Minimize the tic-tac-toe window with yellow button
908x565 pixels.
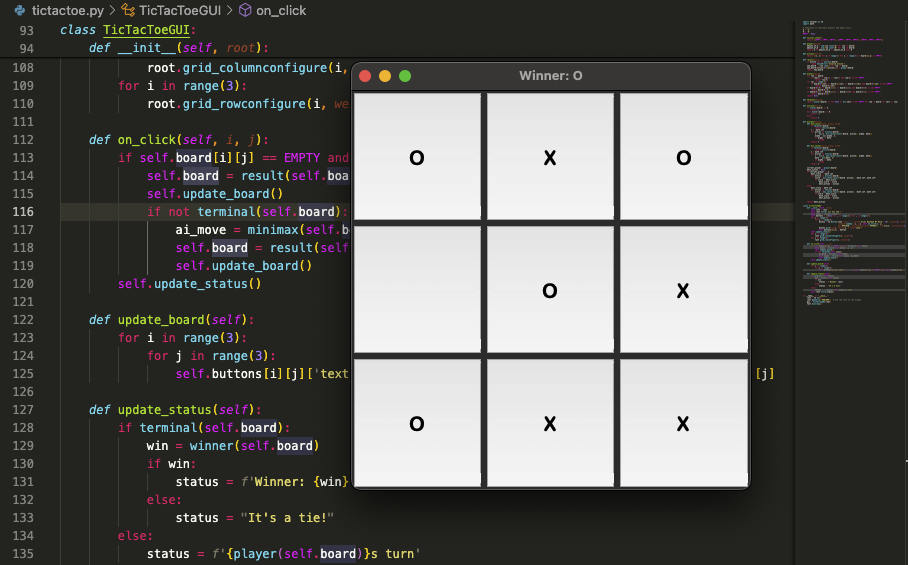coord(385,76)
